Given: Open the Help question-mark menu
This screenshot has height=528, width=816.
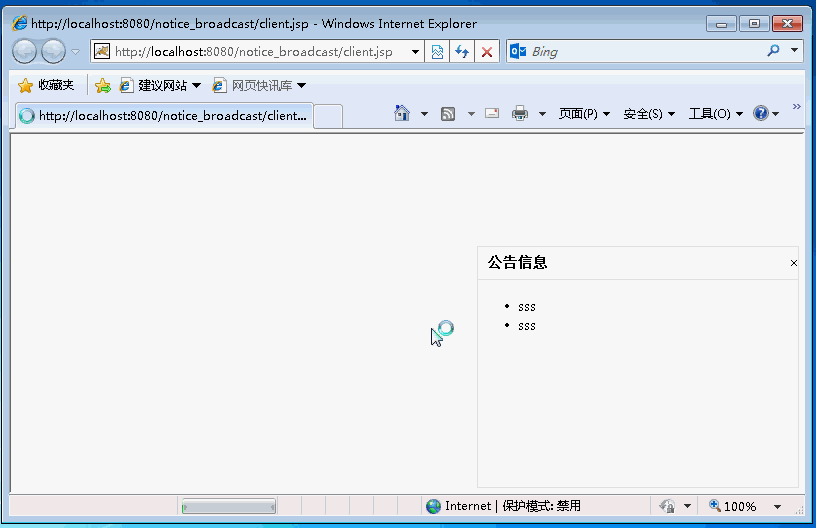Looking at the screenshot, I should pos(766,113).
